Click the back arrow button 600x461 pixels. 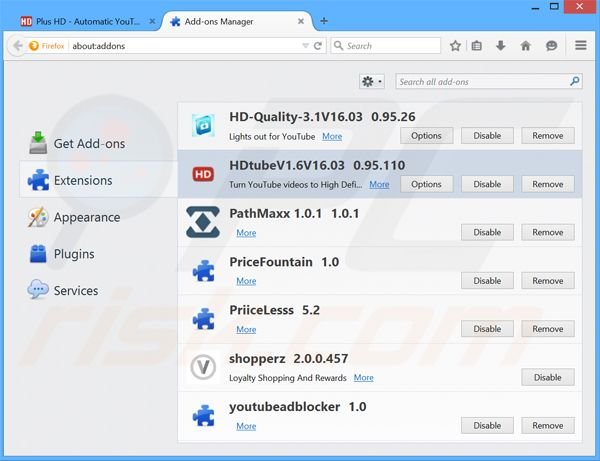tap(17, 46)
